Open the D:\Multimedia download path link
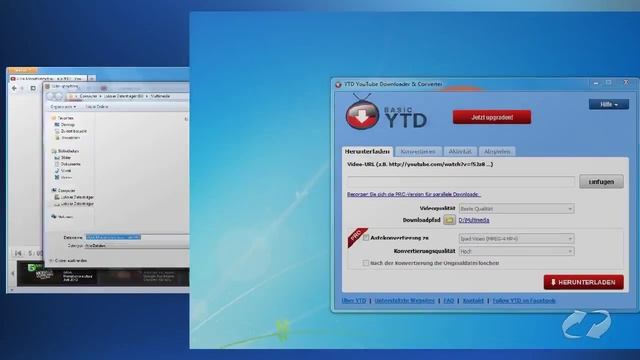The image size is (640, 360). point(474,220)
